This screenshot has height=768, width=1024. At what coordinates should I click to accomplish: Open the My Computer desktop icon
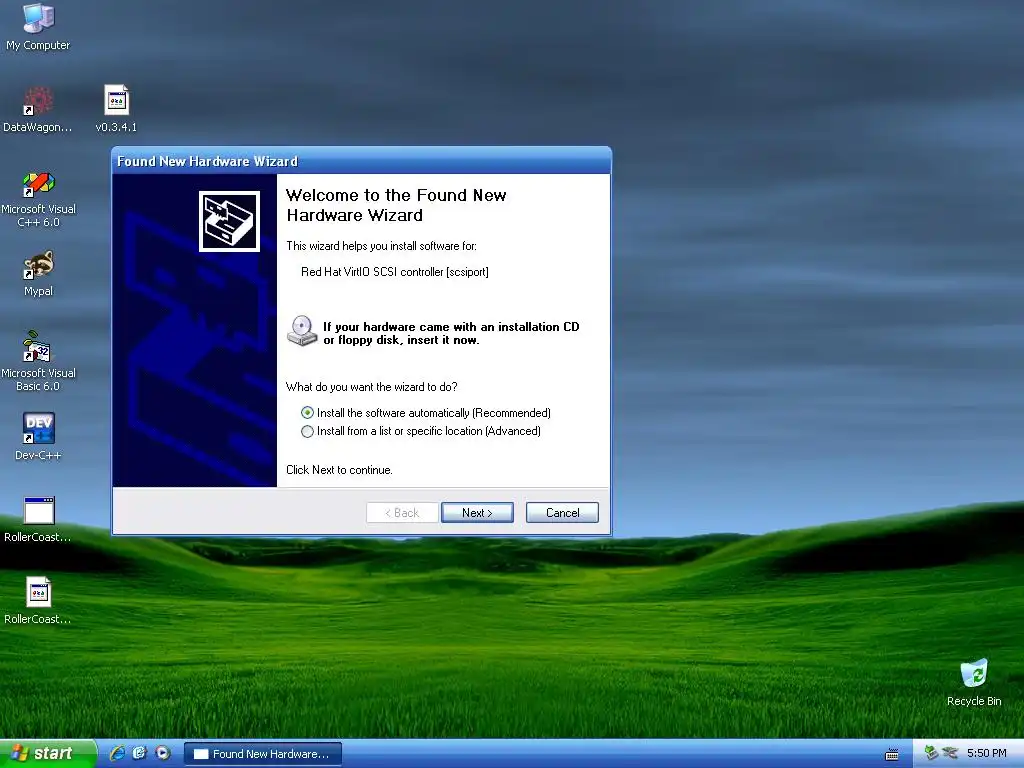click(38, 26)
